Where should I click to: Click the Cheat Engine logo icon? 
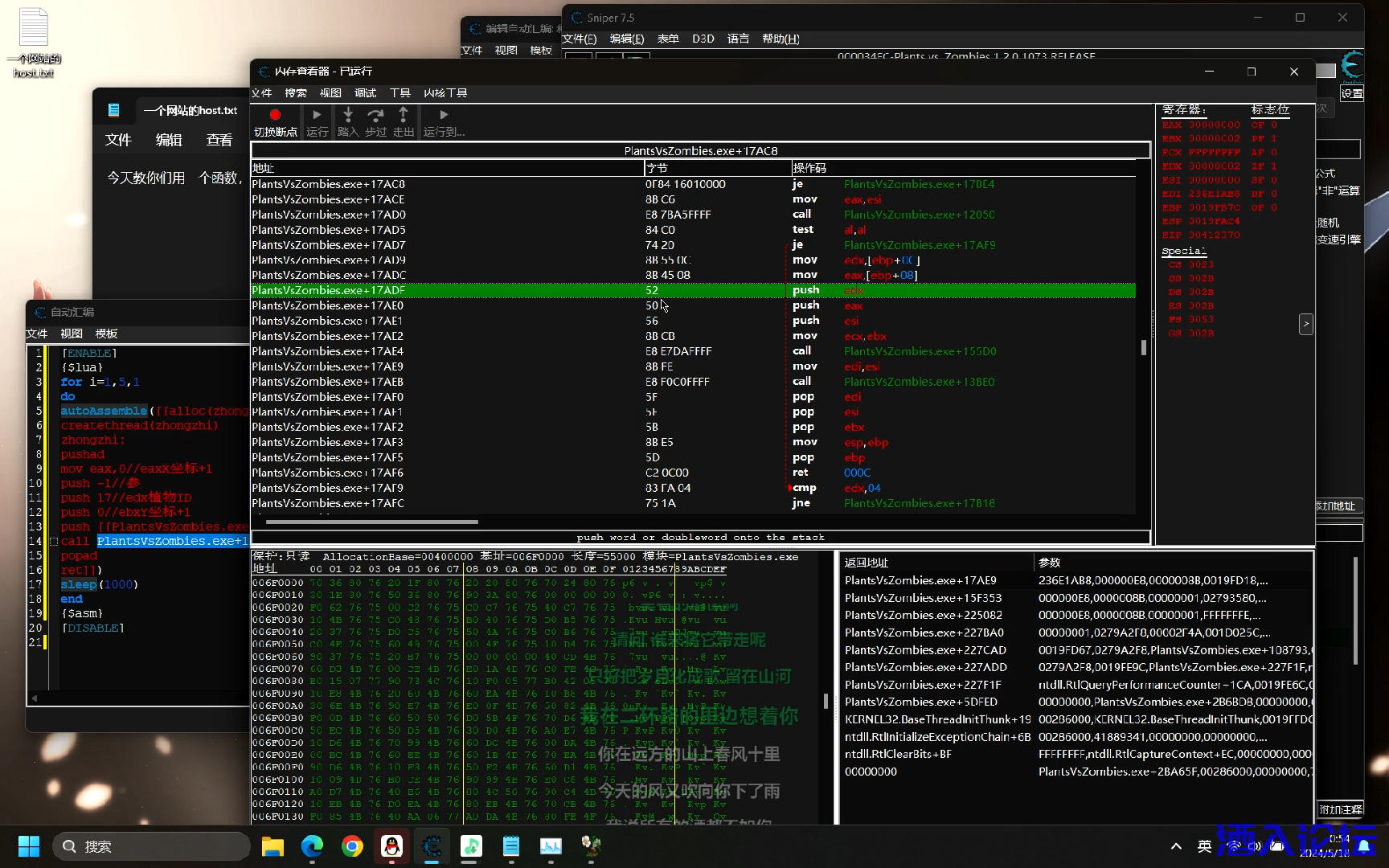(x=1352, y=65)
